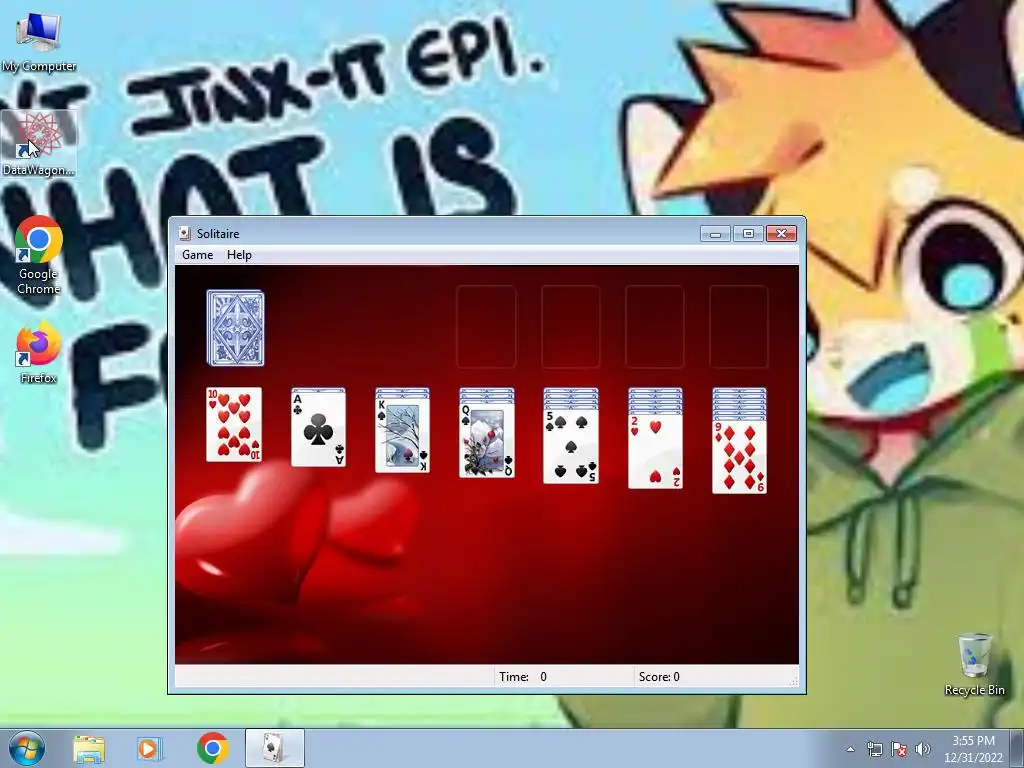Select the king of spades card
1024x768 pixels.
402,434
